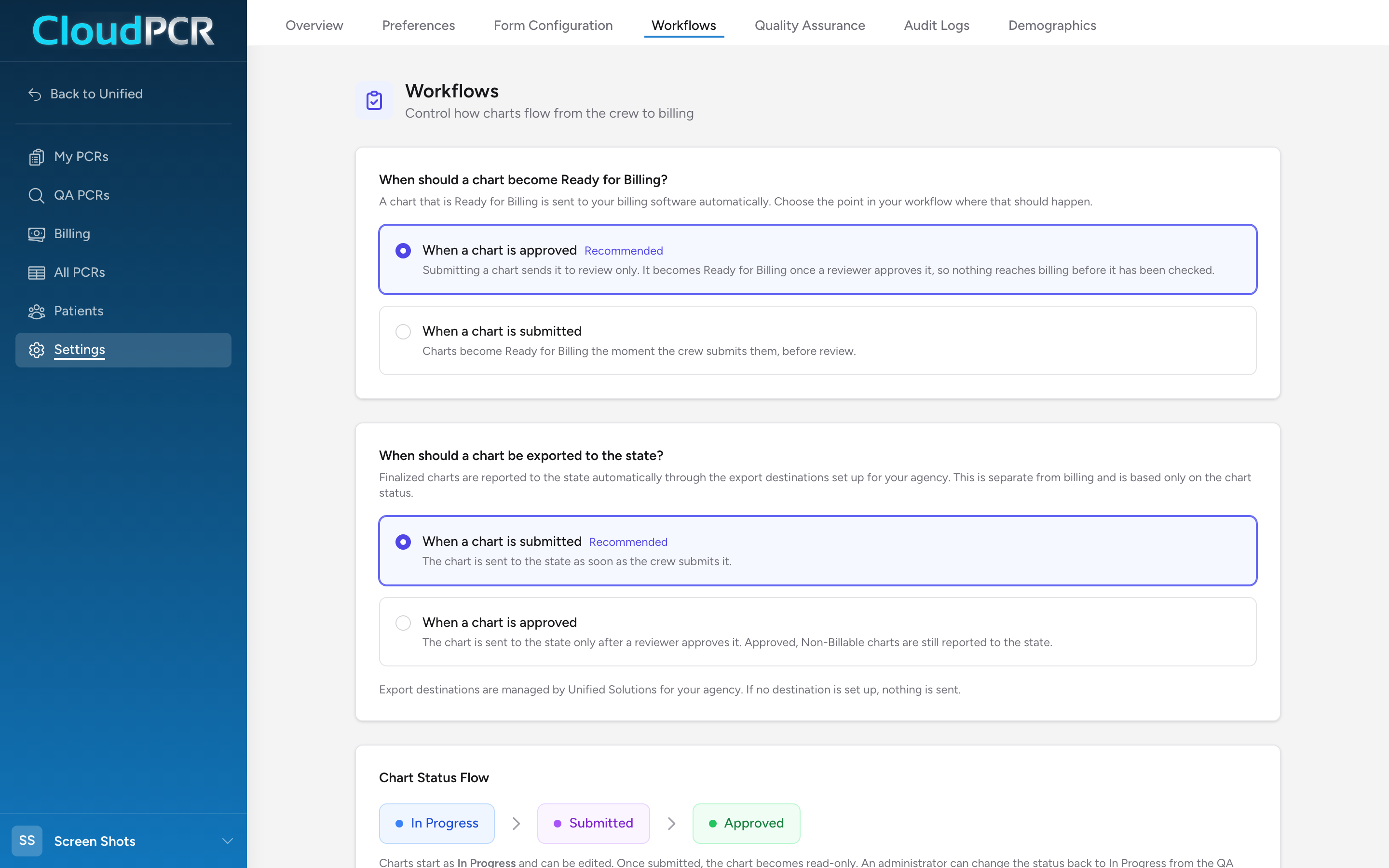Image resolution: width=1389 pixels, height=868 pixels.
Task: Open the Patients page
Action: pos(123,311)
